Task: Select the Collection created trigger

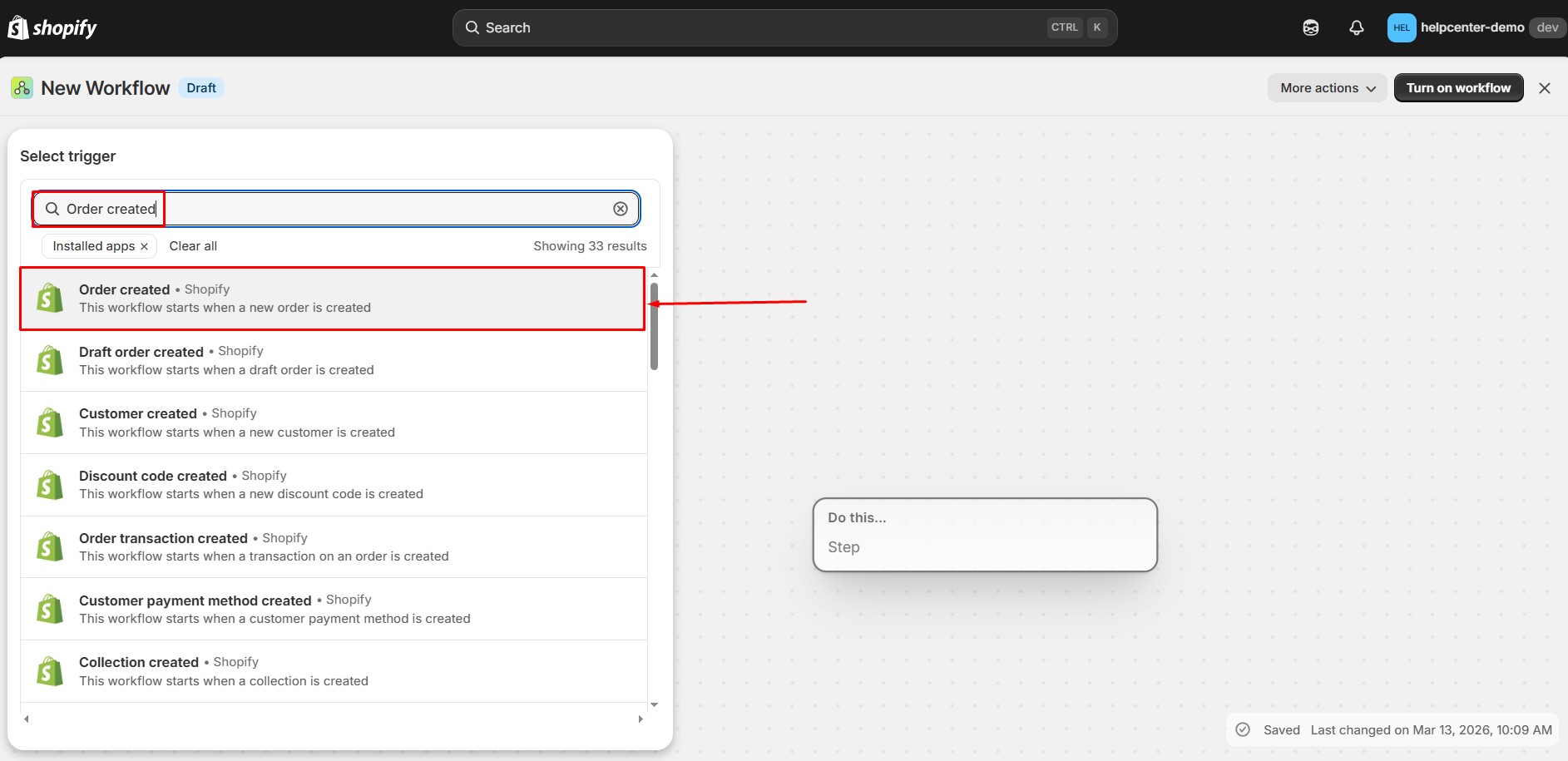Action: pyautogui.click(x=334, y=671)
